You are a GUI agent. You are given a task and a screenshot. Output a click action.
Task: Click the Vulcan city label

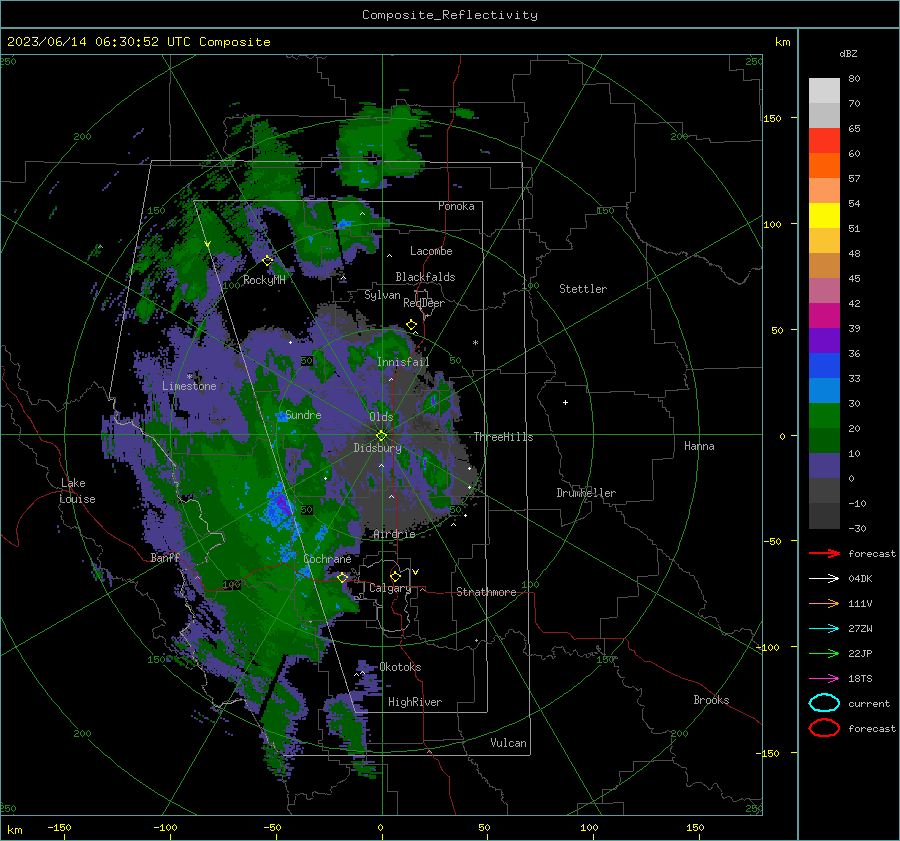[x=508, y=743]
